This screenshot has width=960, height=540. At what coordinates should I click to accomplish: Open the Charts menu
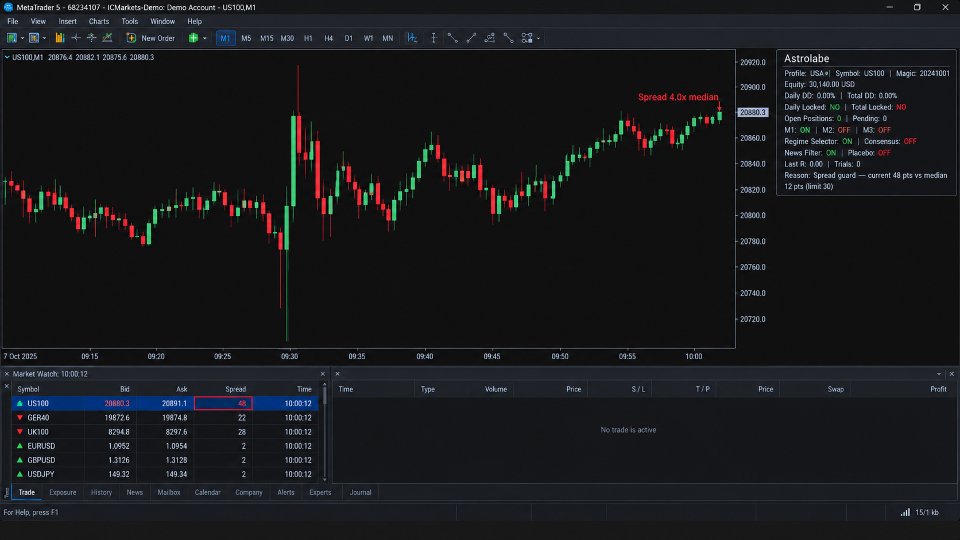tap(99, 21)
